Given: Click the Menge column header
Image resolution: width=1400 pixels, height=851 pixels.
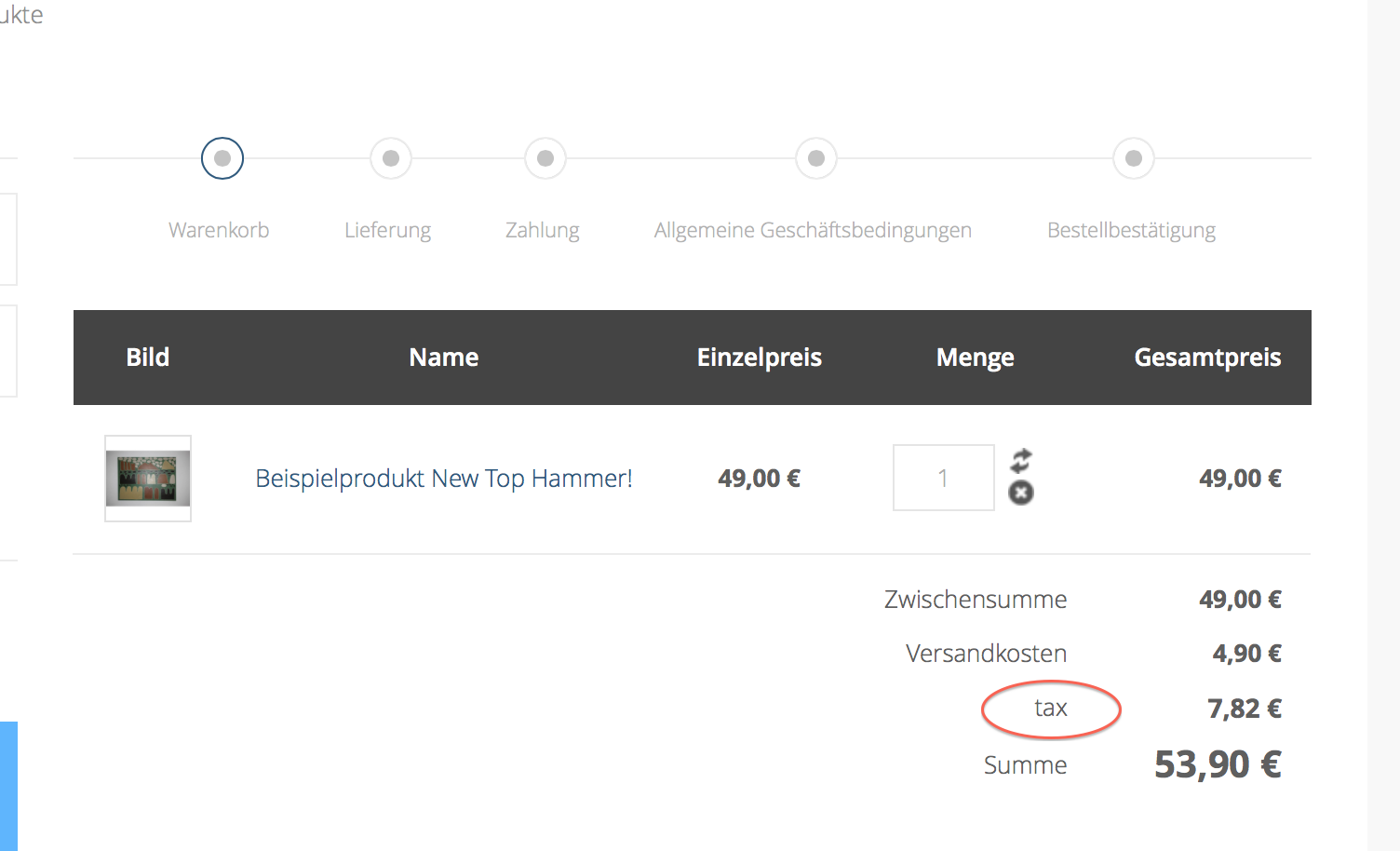Looking at the screenshot, I should [x=975, y=358].
